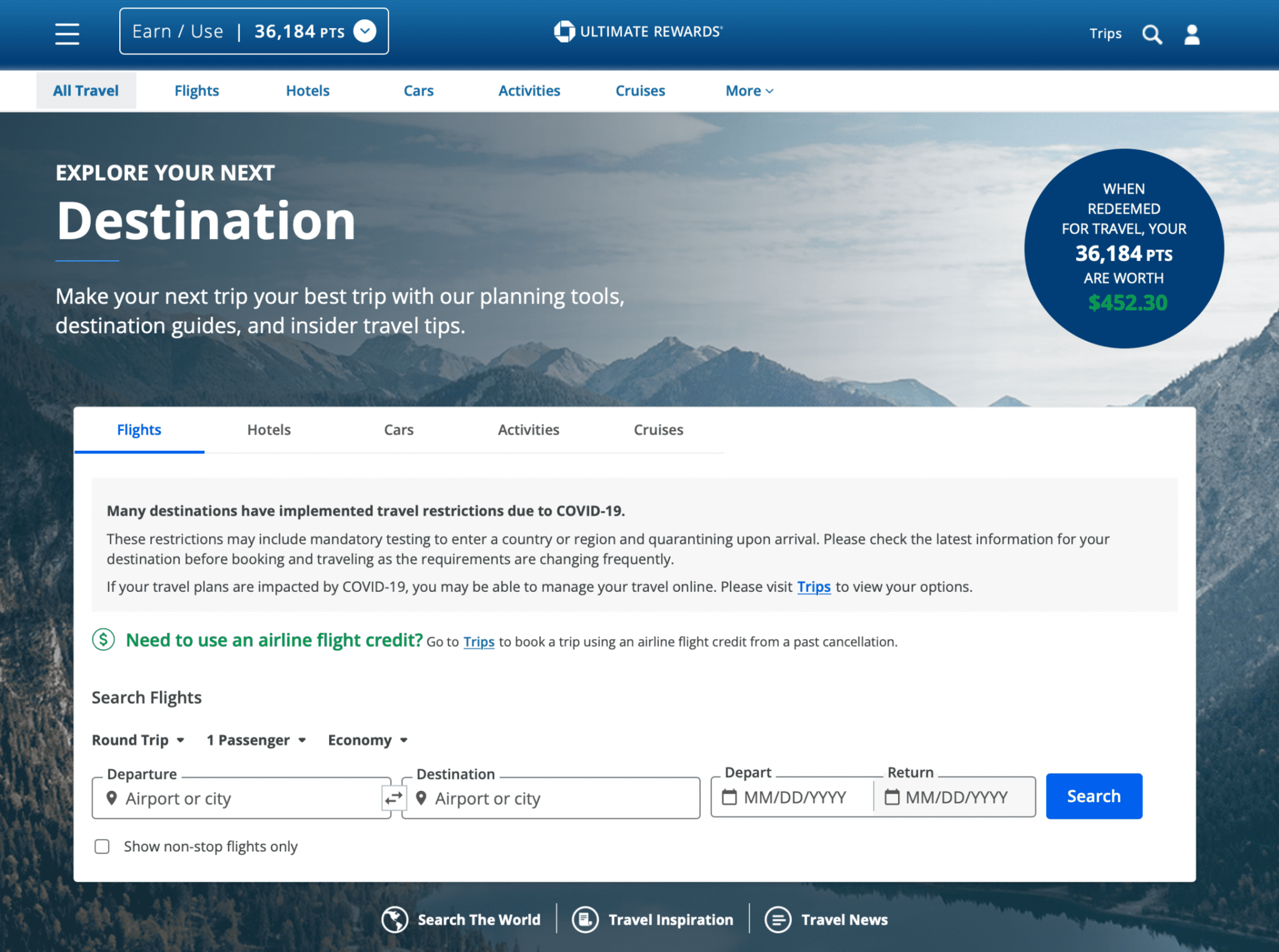1279x952 pixels.
Task: Click the blue Search button
Action: pos(1093,796)
